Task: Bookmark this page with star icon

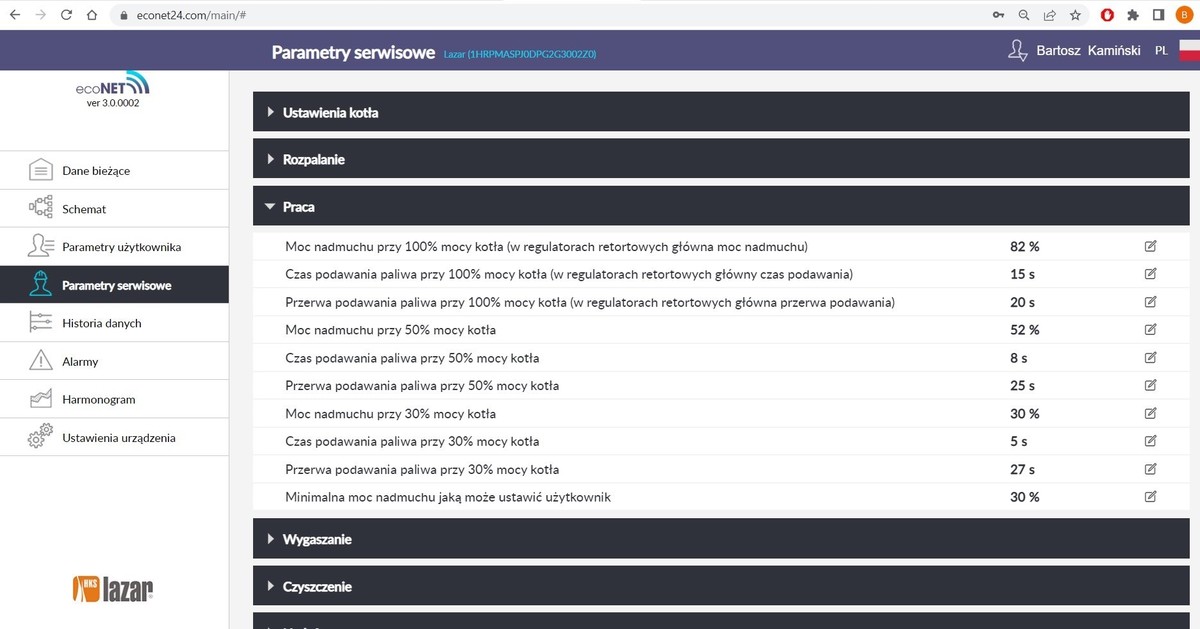Action: 1075,15
